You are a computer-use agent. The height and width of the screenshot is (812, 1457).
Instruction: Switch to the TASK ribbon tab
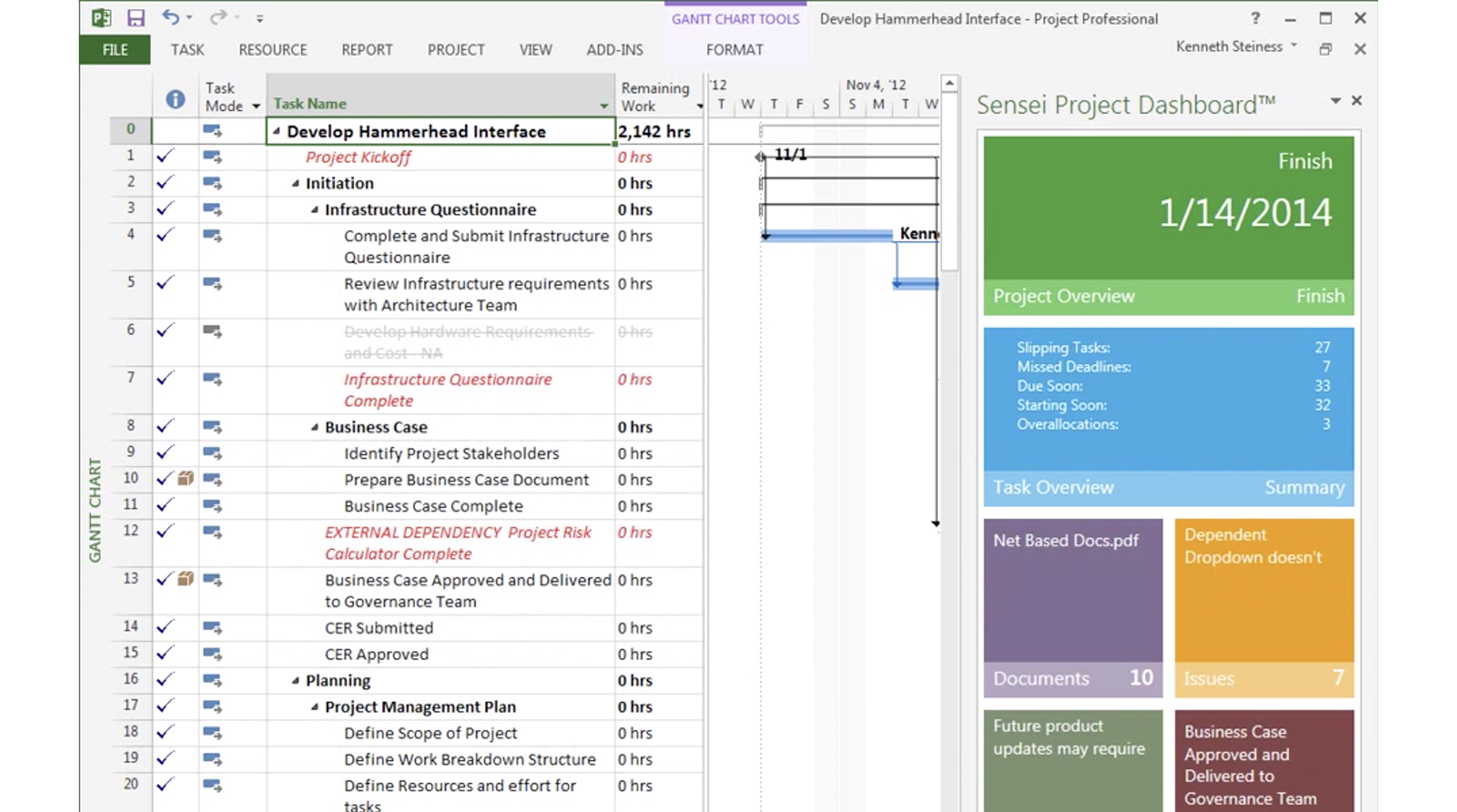coord(187,49)
